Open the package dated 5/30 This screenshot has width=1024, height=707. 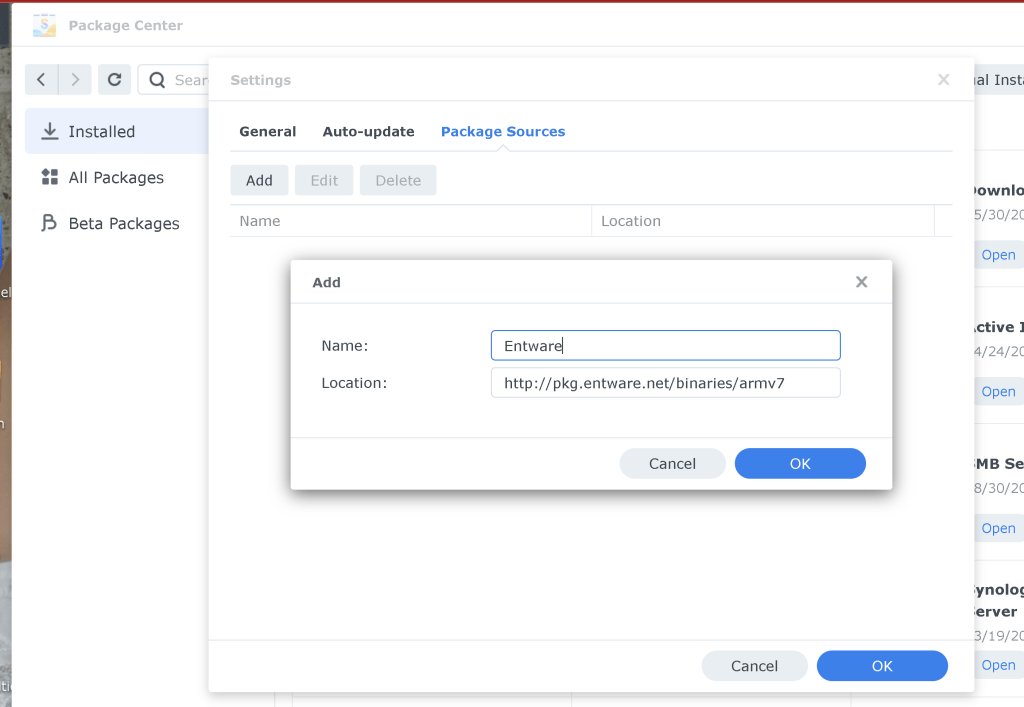tap(999, 255)
